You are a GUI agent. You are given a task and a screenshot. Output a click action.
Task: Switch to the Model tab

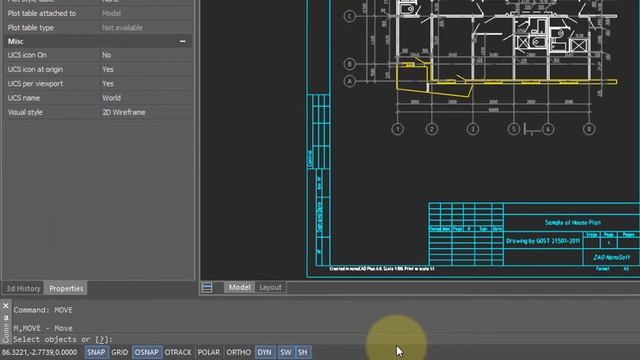[x=240, y=287]
